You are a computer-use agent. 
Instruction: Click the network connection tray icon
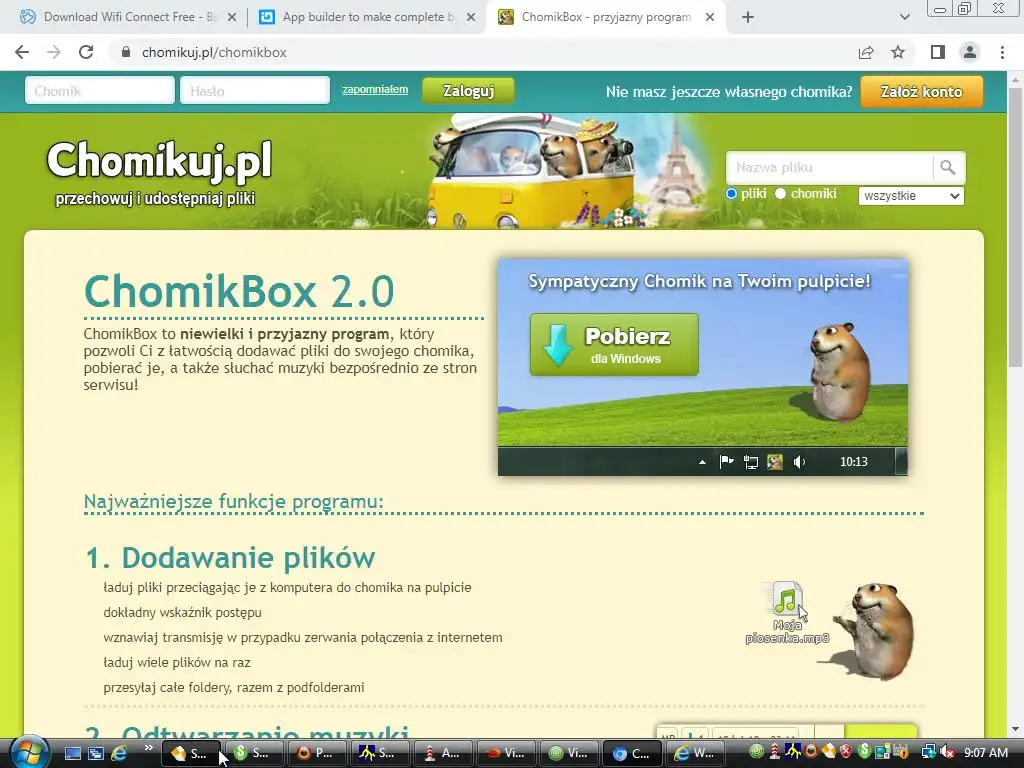[x=929, y=752]
